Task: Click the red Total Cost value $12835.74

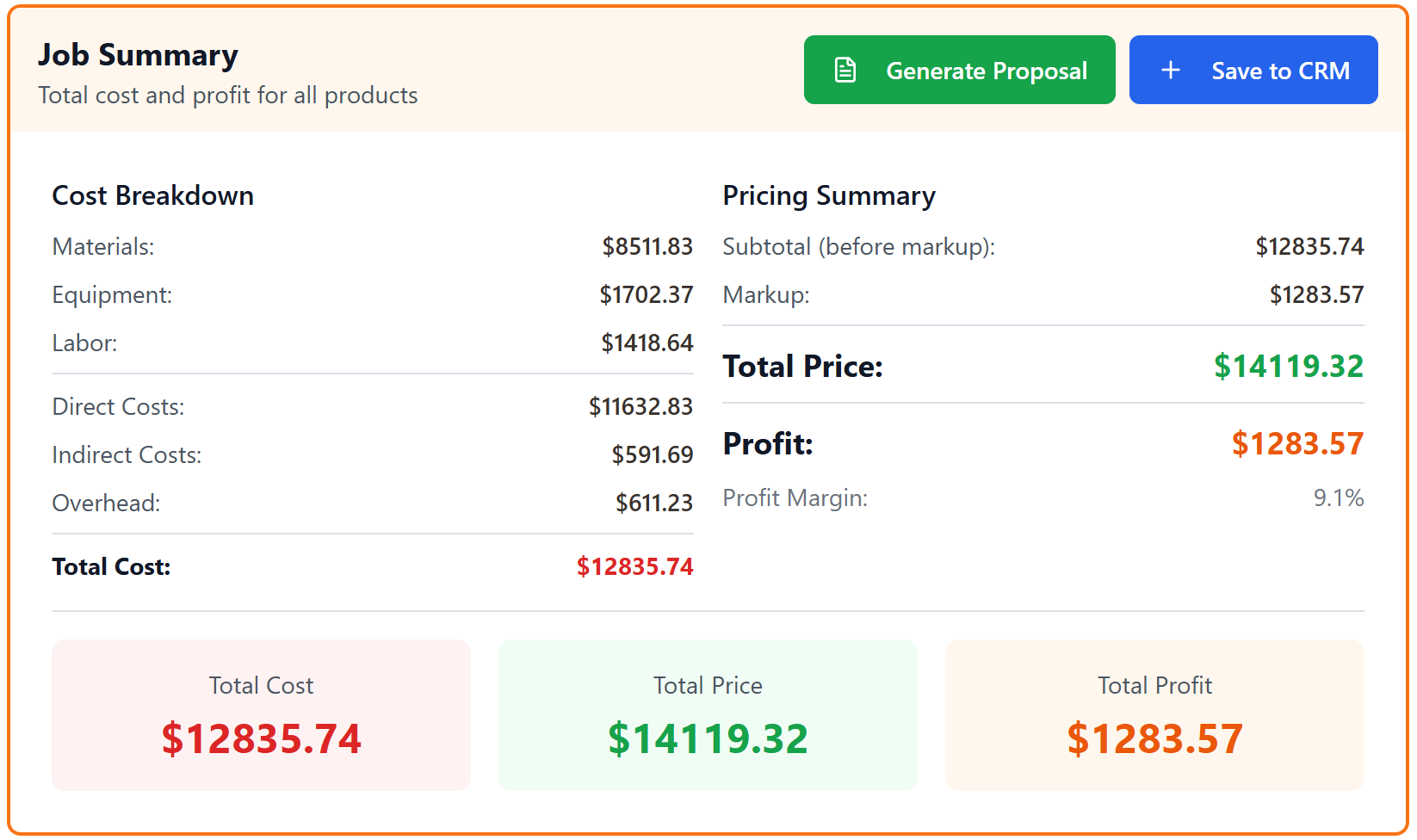Action: click(x=634, y=566)
